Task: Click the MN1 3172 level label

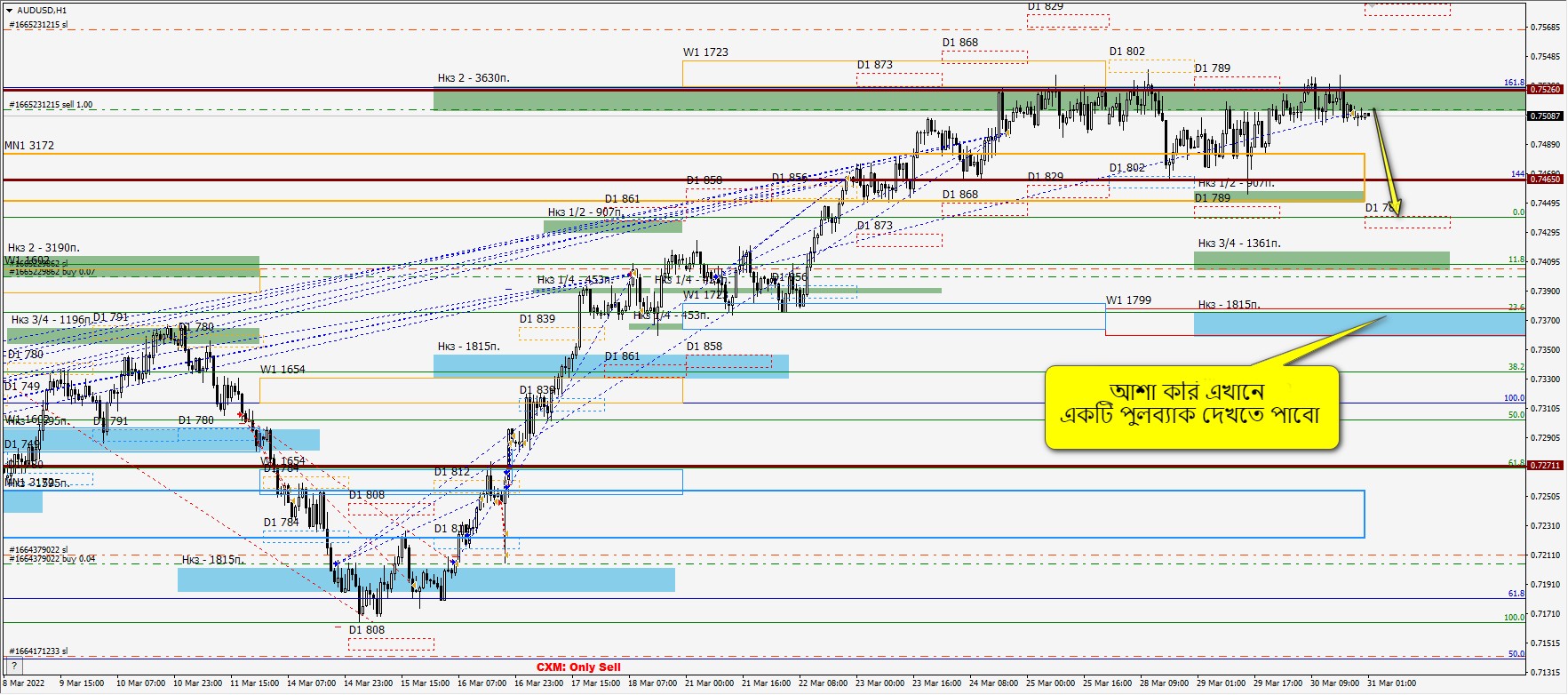Action: coord(29,146)
